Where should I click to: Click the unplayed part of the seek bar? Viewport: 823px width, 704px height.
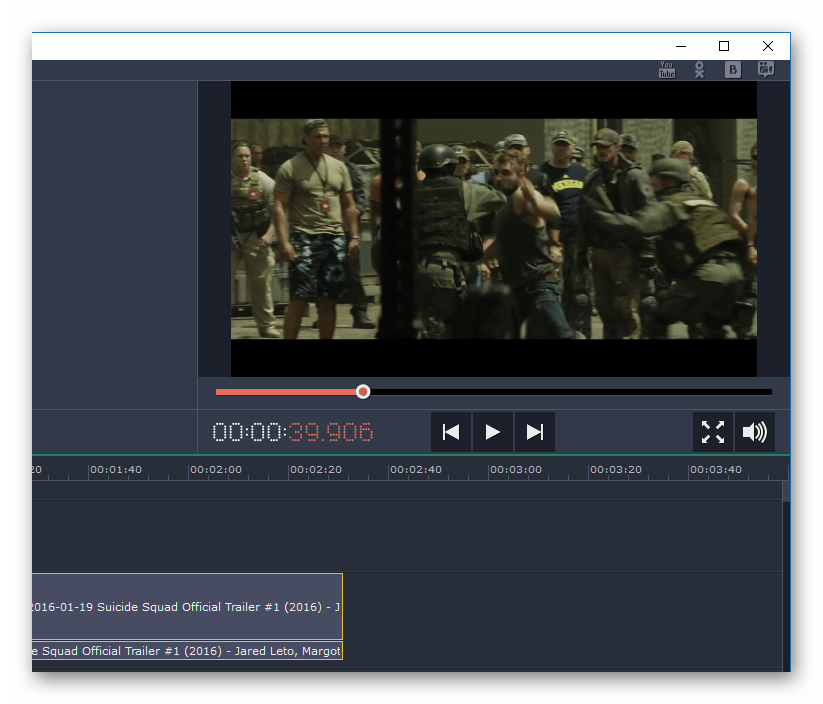pos(570,392)
